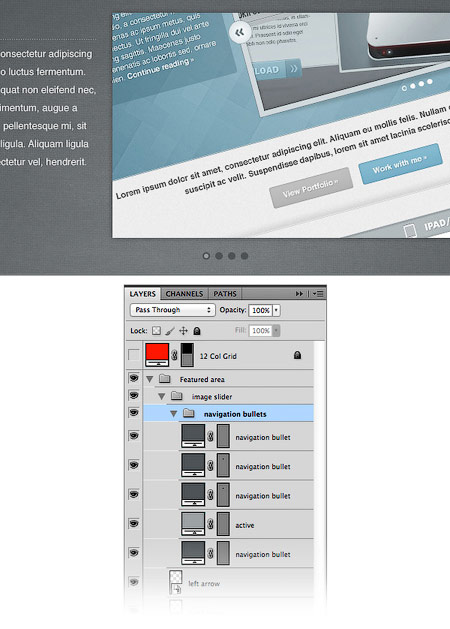Click the link icon on active layer
This screenshot has width=450, height=629.
[210, 524]
